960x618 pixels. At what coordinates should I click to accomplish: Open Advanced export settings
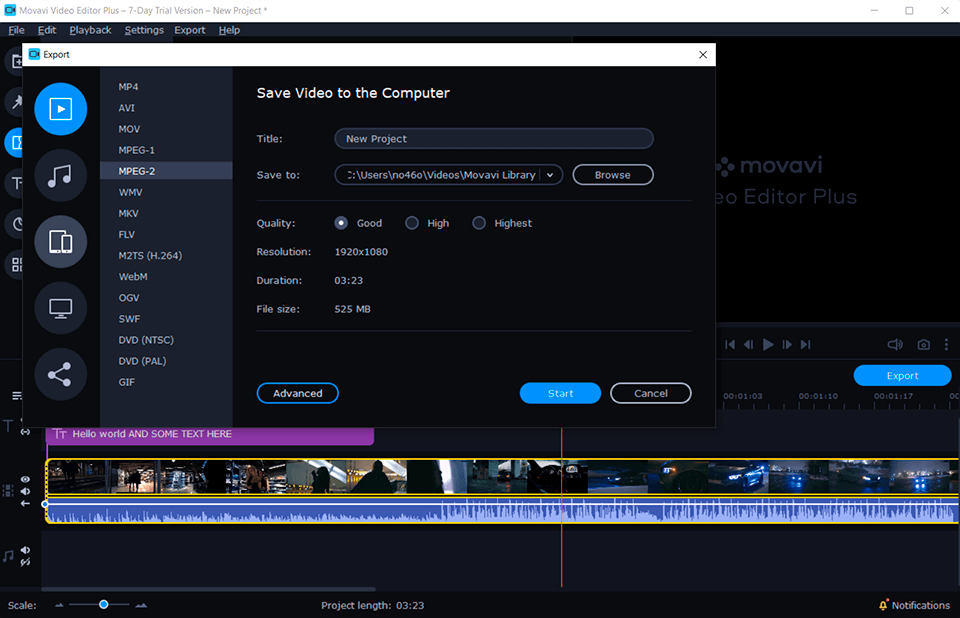click(x=298, y=393)
